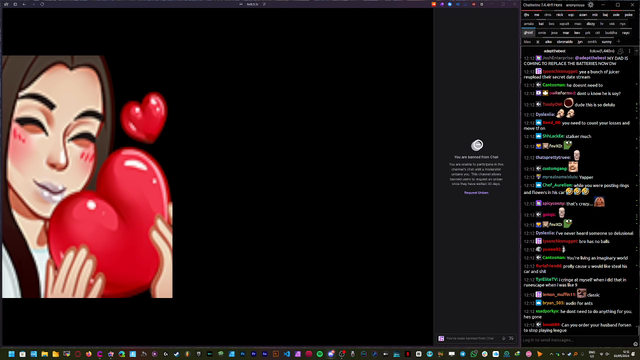Open After Effects from the taskbar

pos(264,354)
